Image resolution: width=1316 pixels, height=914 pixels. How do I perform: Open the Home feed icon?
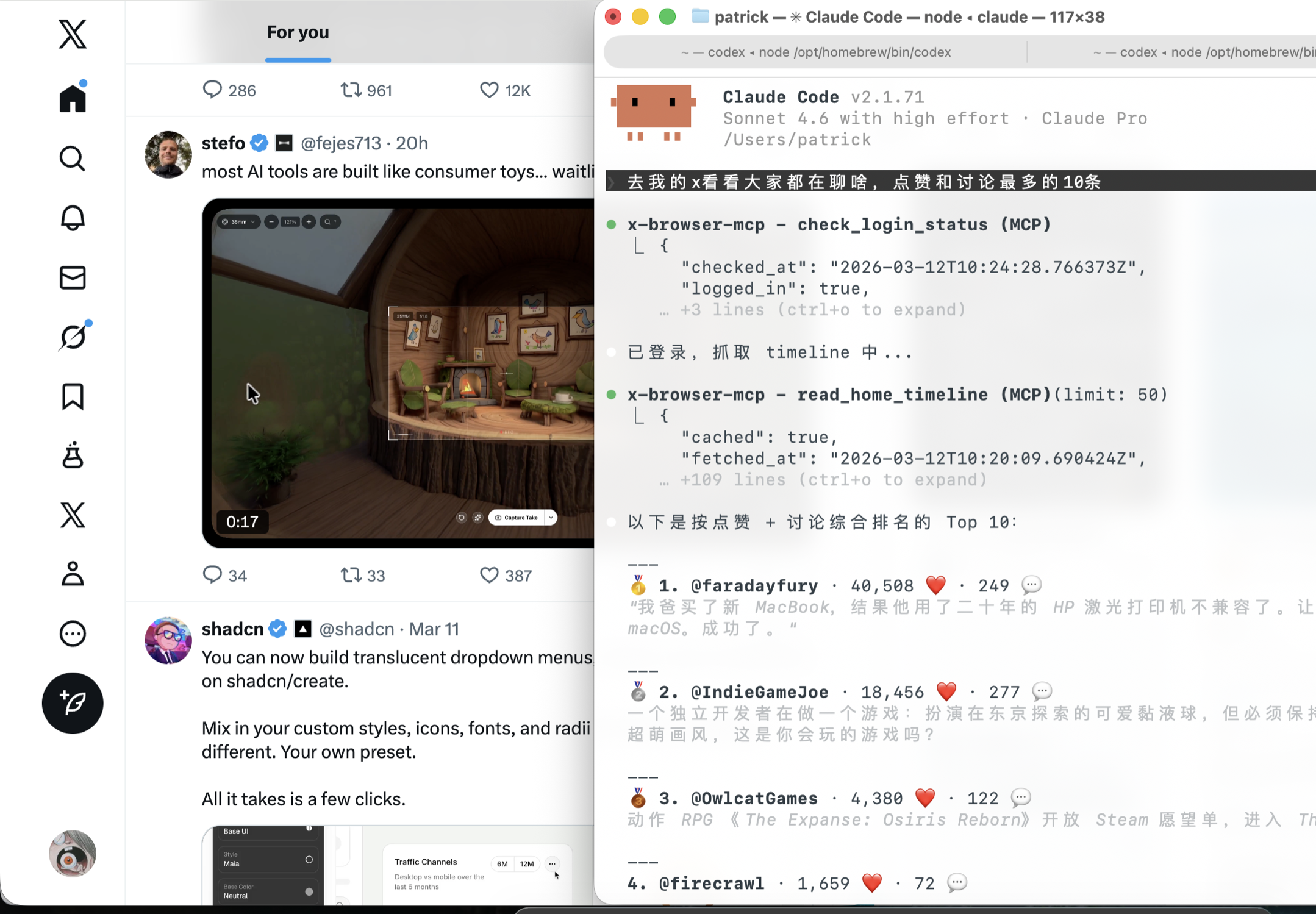(x=73, y=99)
